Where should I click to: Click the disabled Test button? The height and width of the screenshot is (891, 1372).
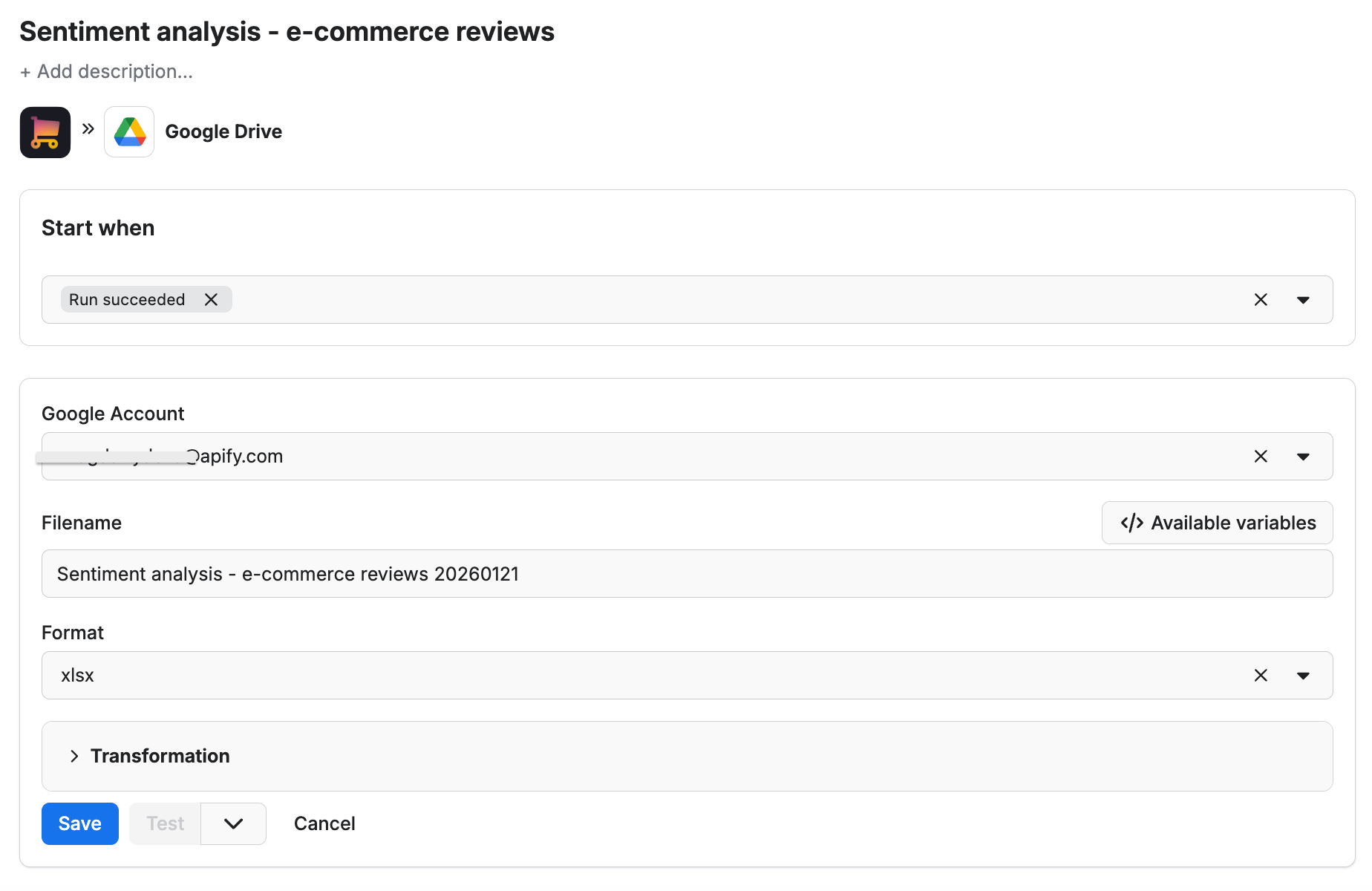click(x=164, y=823)
